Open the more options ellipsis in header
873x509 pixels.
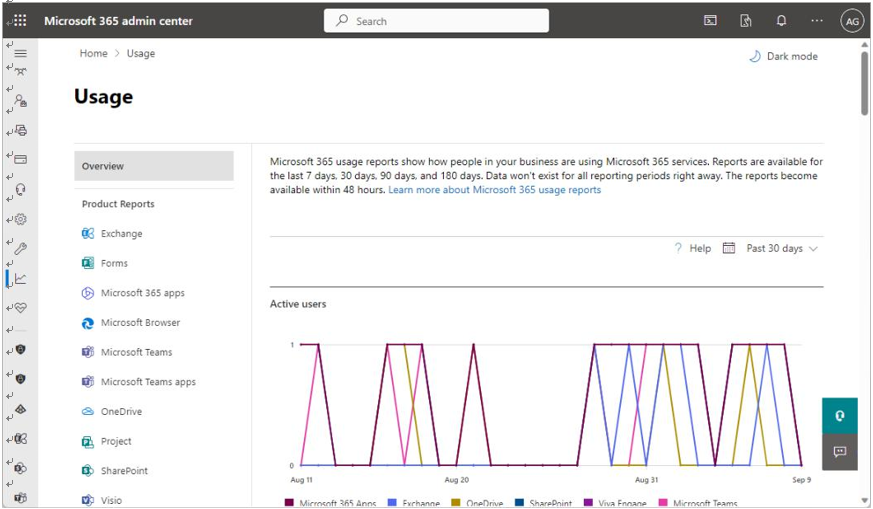pyautogui.click(x=817, y=21)
